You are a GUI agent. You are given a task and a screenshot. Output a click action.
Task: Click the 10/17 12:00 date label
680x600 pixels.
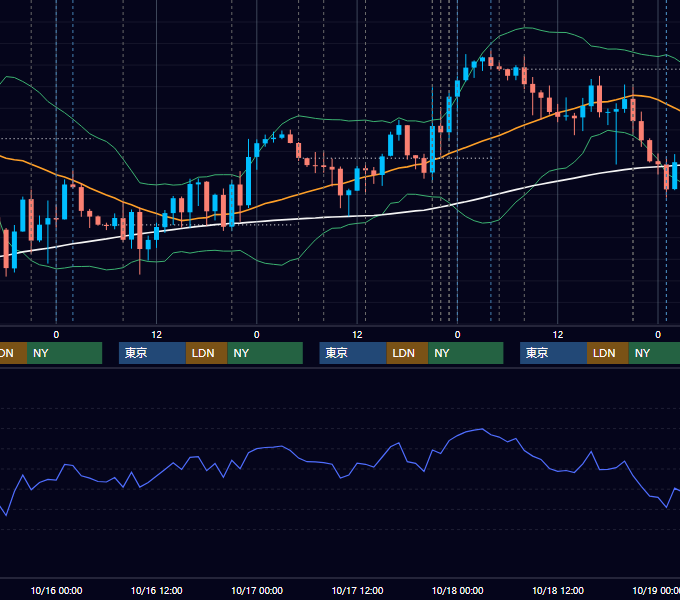tap(357, 590)
